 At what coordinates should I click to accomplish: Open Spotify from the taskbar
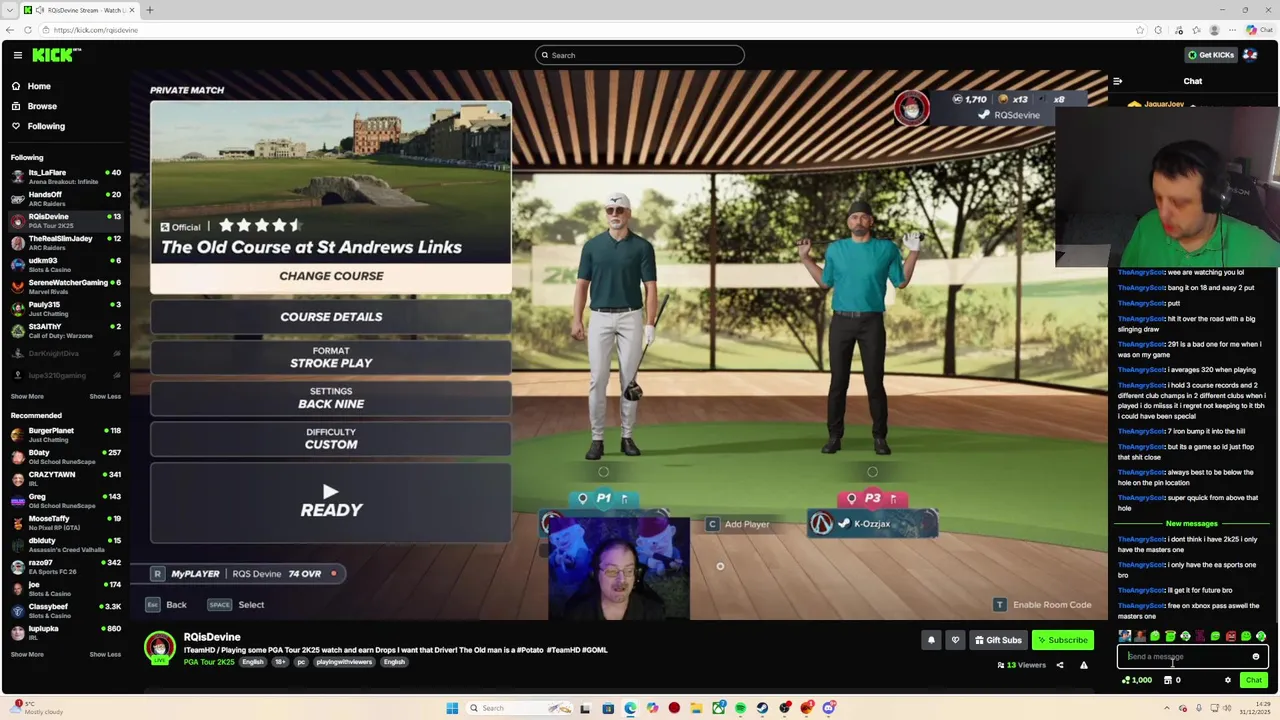coord(740,708)
